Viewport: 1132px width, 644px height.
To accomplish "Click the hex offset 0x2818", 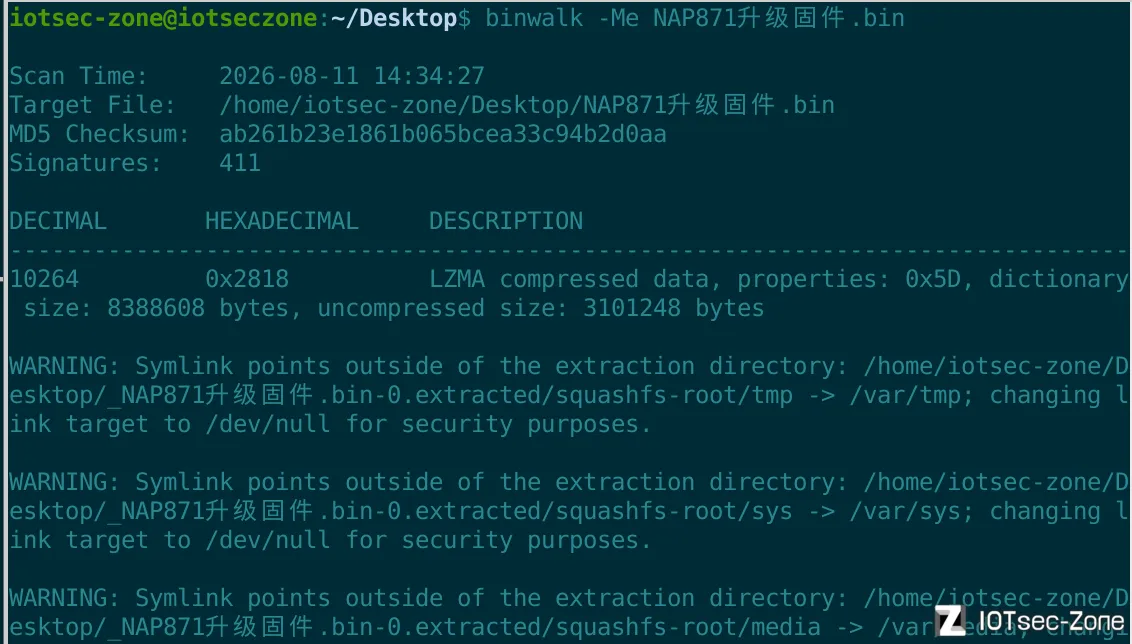I will pyautogui.click(x=247, y=279).
